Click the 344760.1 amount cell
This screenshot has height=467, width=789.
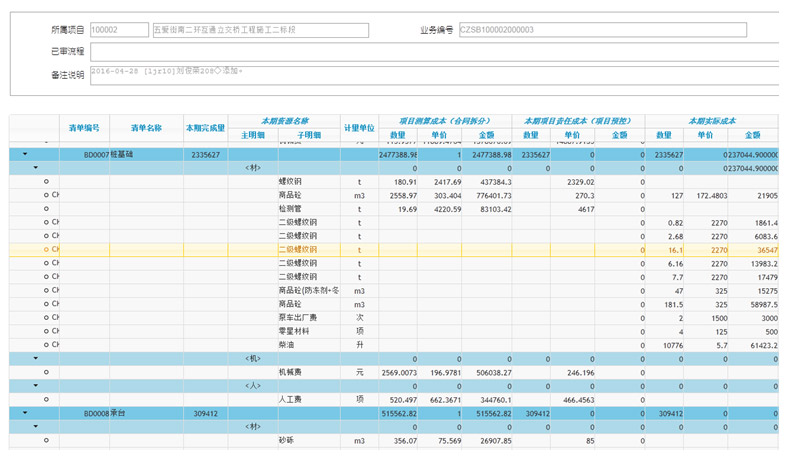487,400
